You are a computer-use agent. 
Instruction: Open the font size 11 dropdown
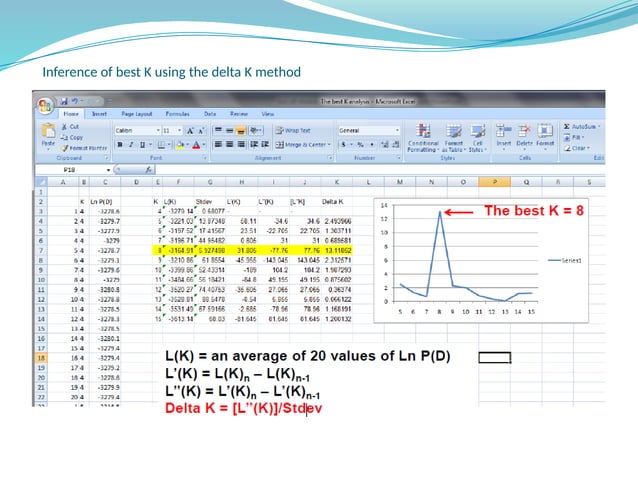point(179,131)
